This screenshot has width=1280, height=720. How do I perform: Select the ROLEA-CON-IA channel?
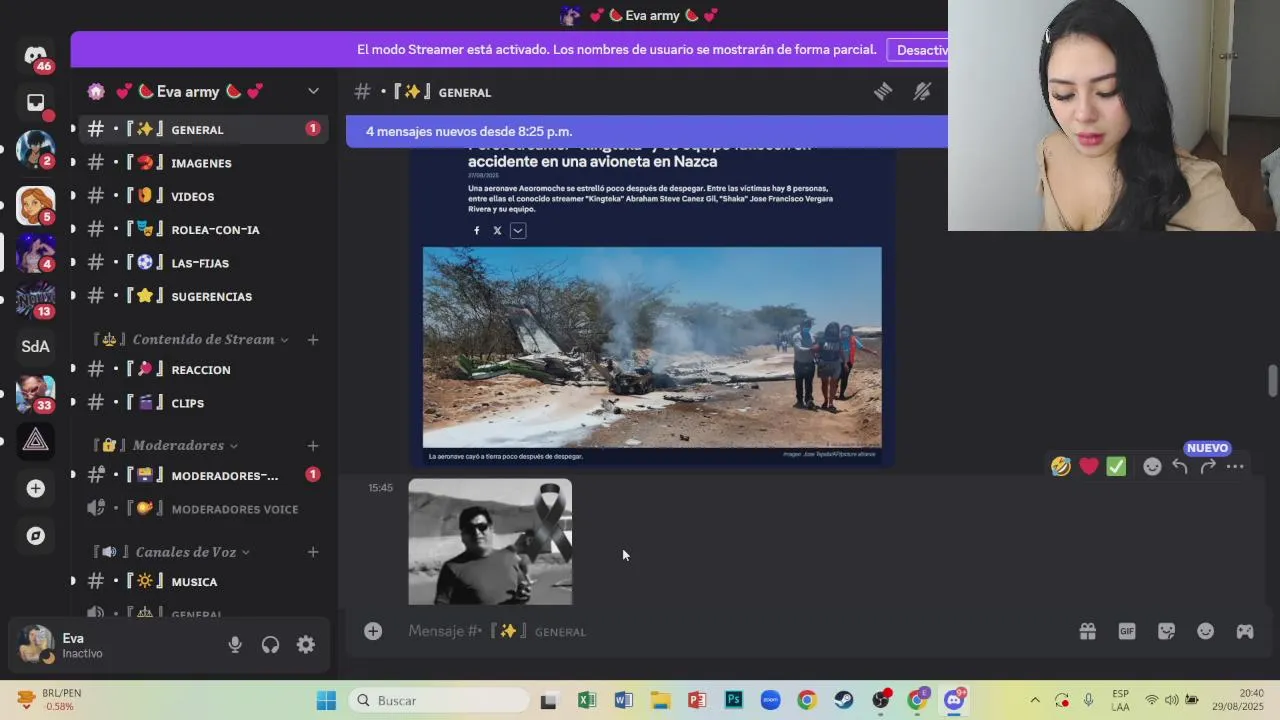coord(203,230)
